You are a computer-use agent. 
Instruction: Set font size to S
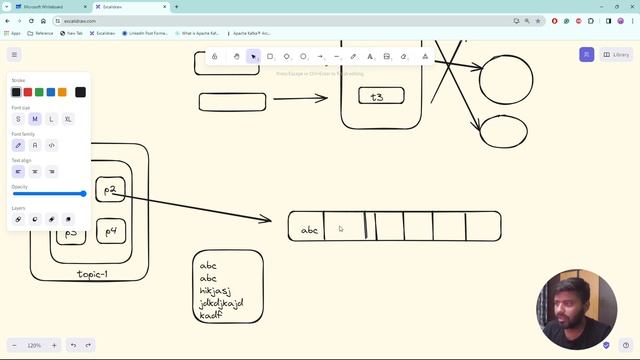[18, 119]
